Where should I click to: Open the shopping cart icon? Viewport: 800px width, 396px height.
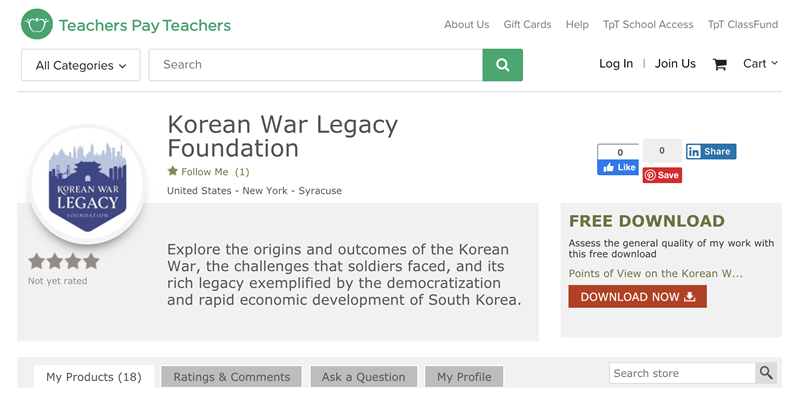pos(719,64)
